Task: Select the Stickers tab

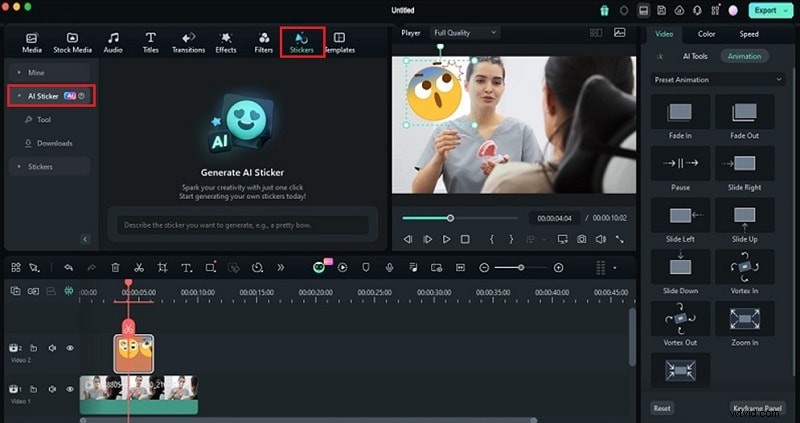Action: [302, 43]
